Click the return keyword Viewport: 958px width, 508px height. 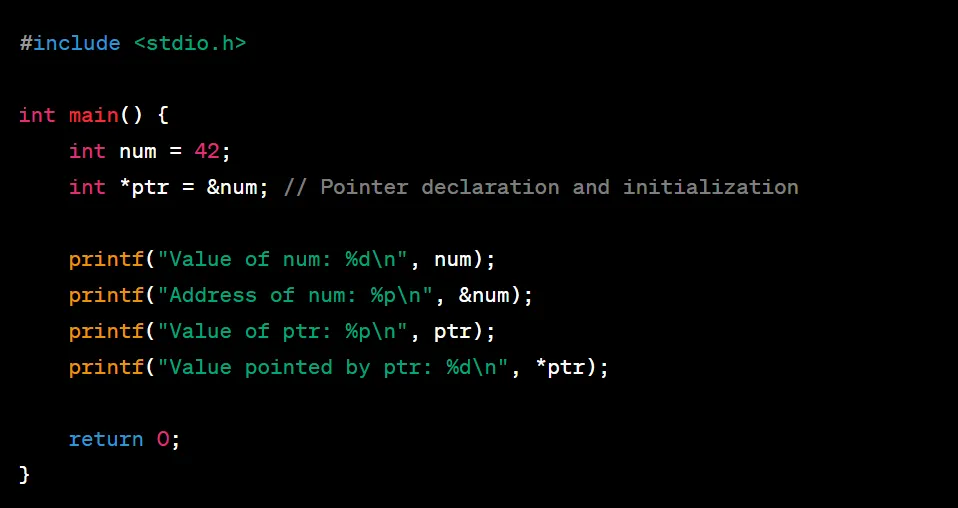pos(106,440)
